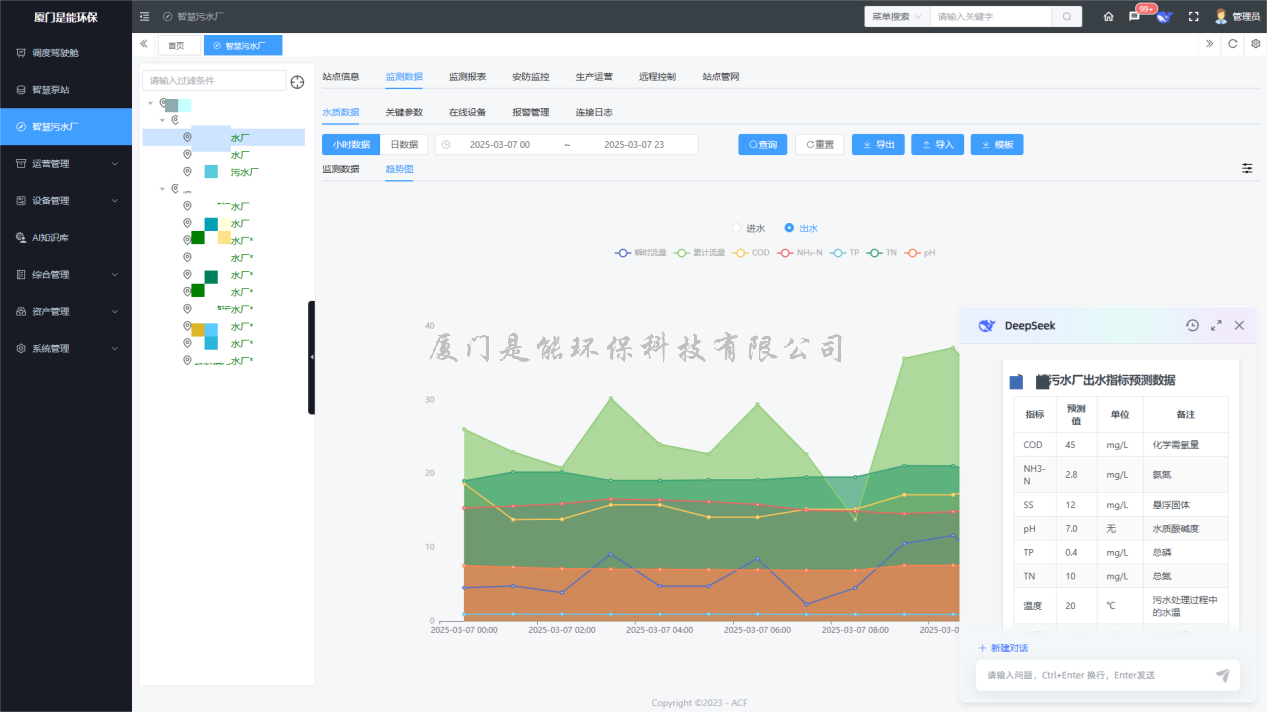Refresh the current tab page
Screen dimensions: 1267x712
[1233, 44]
